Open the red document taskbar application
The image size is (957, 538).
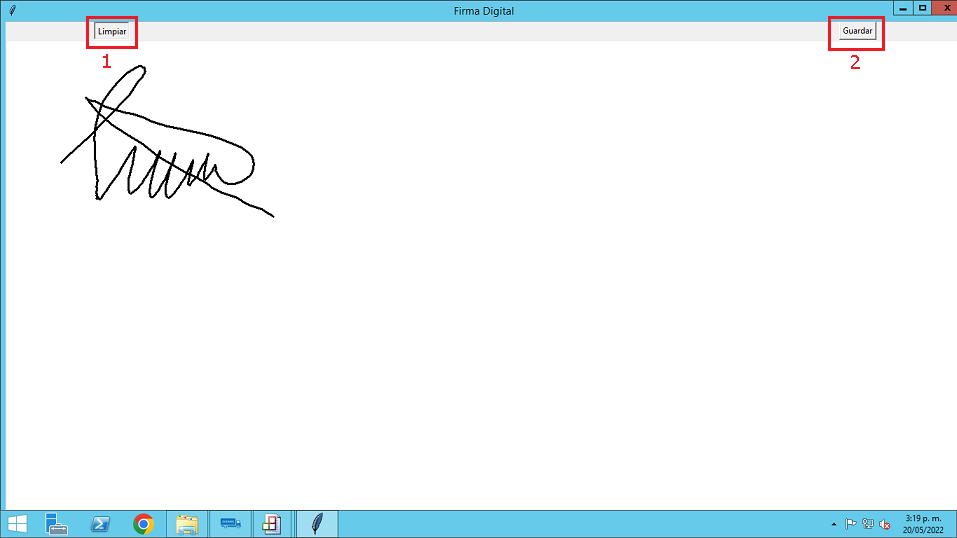click(x=272, y=524)
